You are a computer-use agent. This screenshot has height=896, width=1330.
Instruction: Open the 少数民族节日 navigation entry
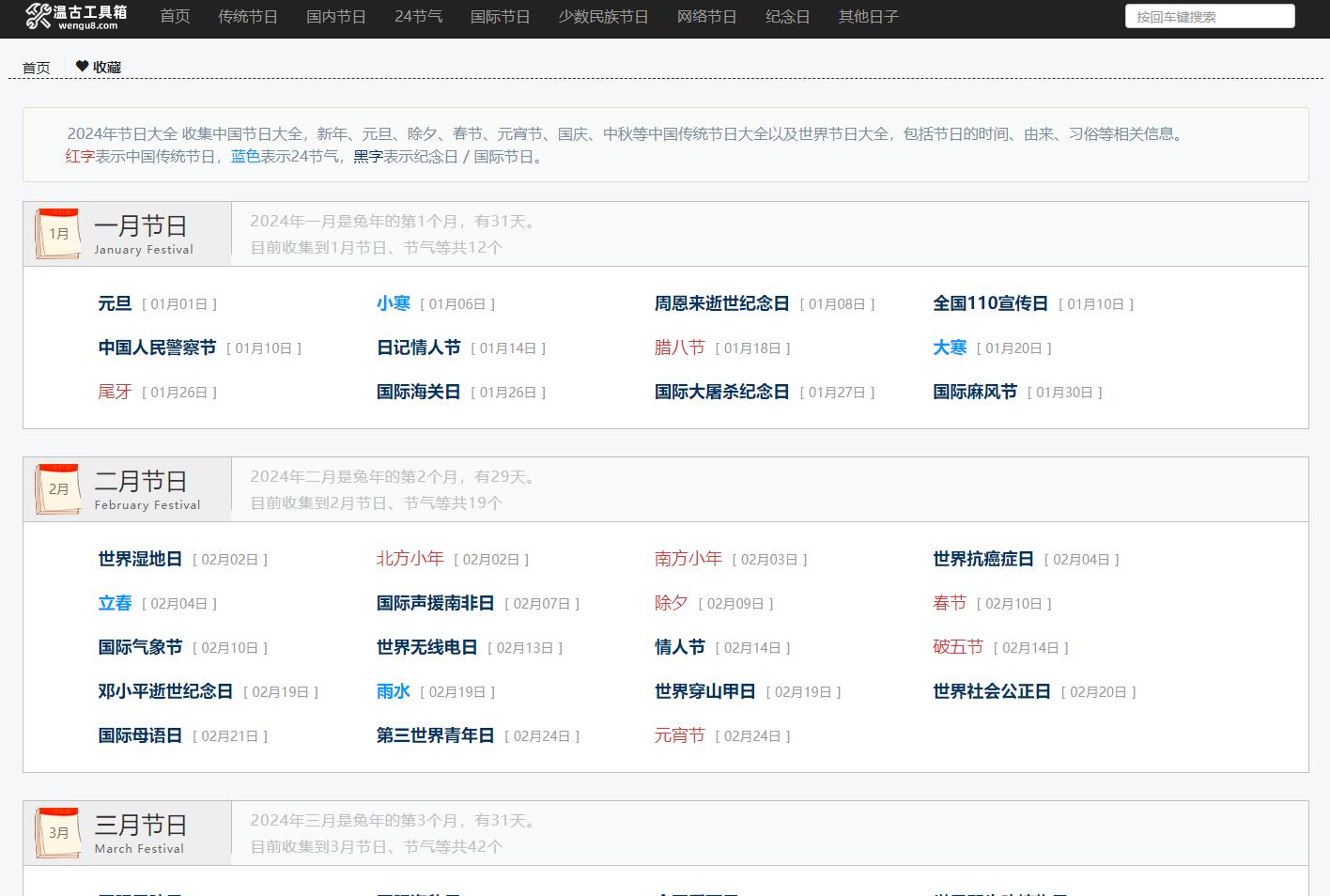(x=602, y=16)
